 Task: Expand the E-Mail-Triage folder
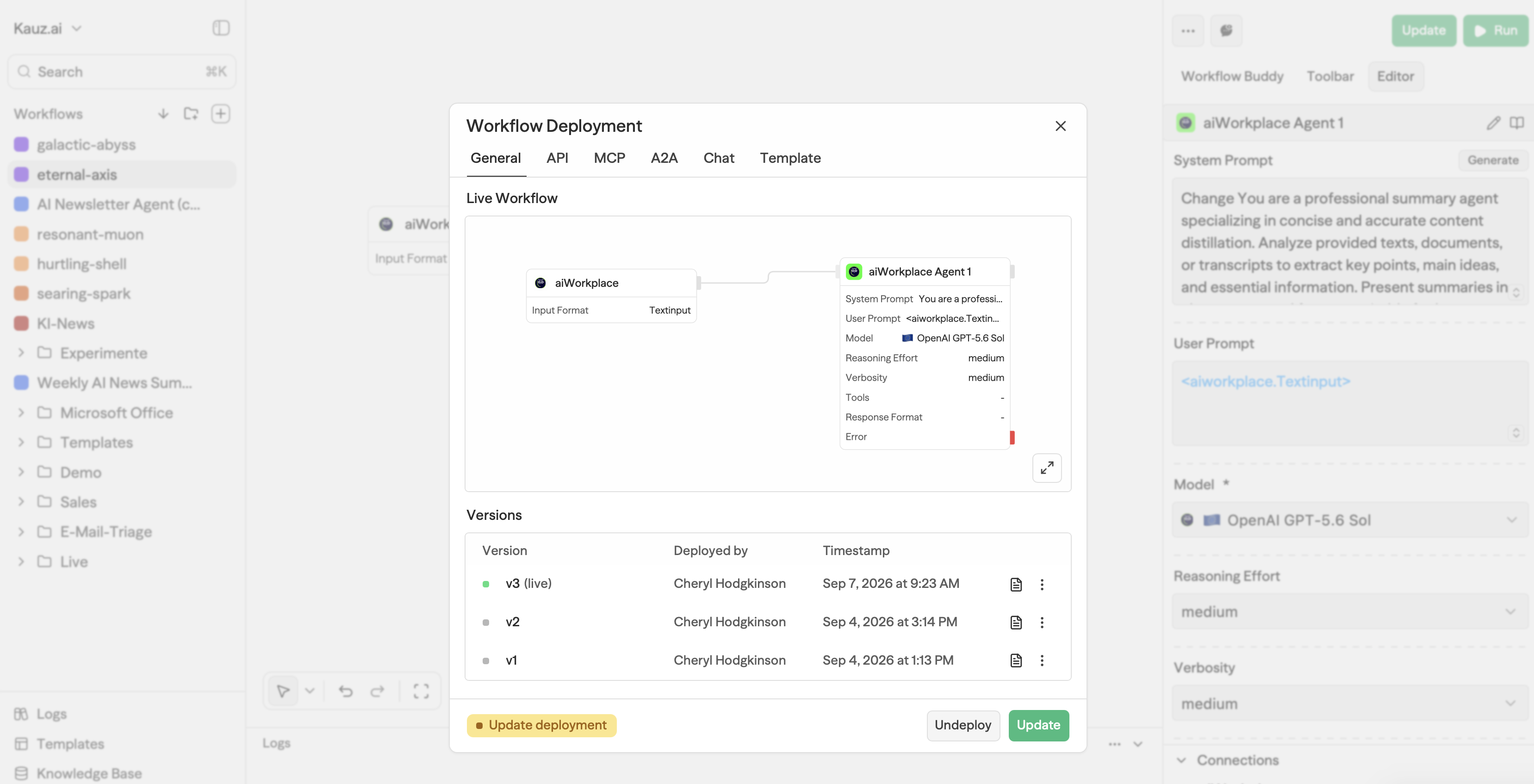(x=21, y=531)
